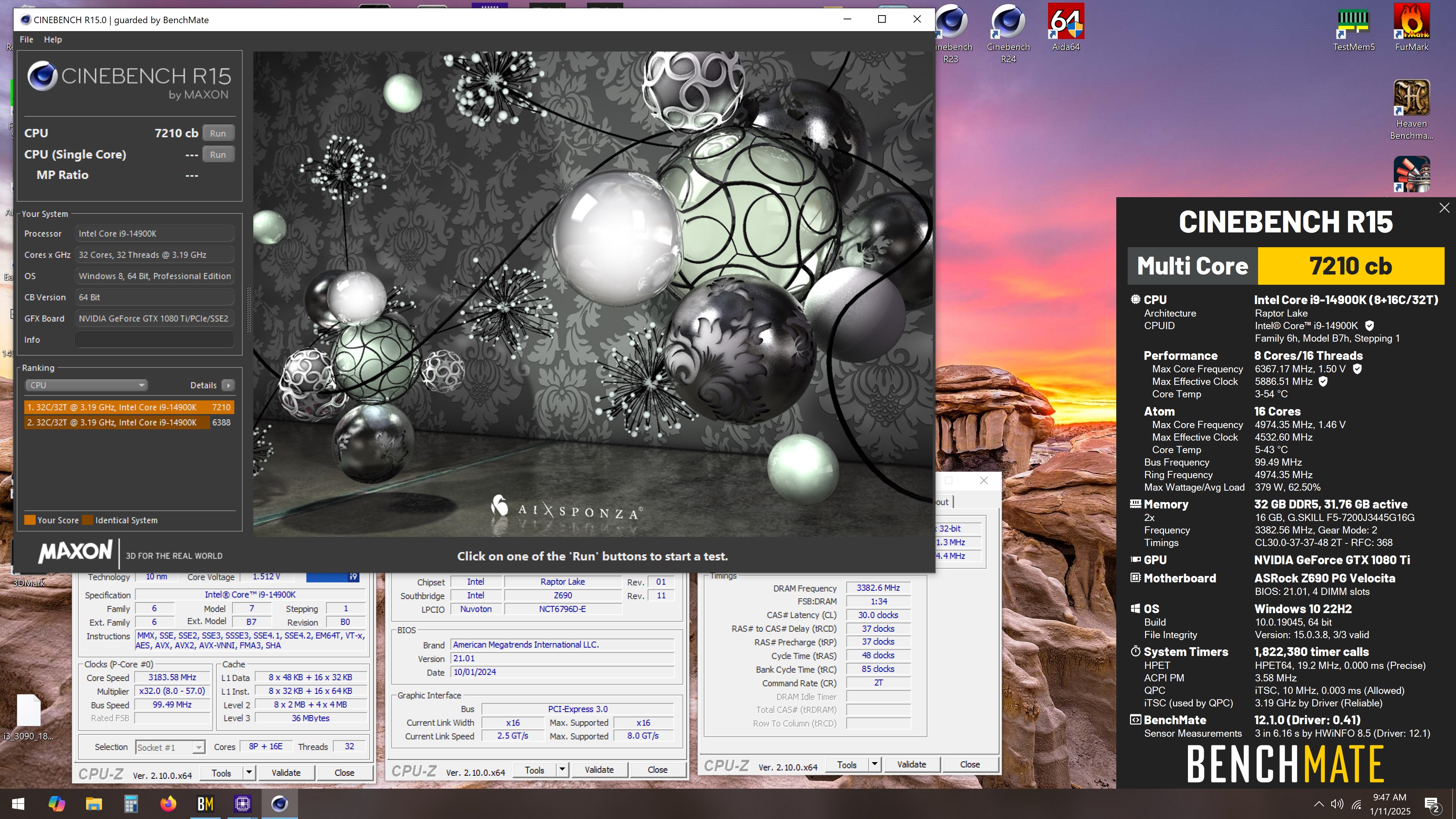Click the DRAM Frequency value 3382.6 MHz

click(x=878, y=588)
